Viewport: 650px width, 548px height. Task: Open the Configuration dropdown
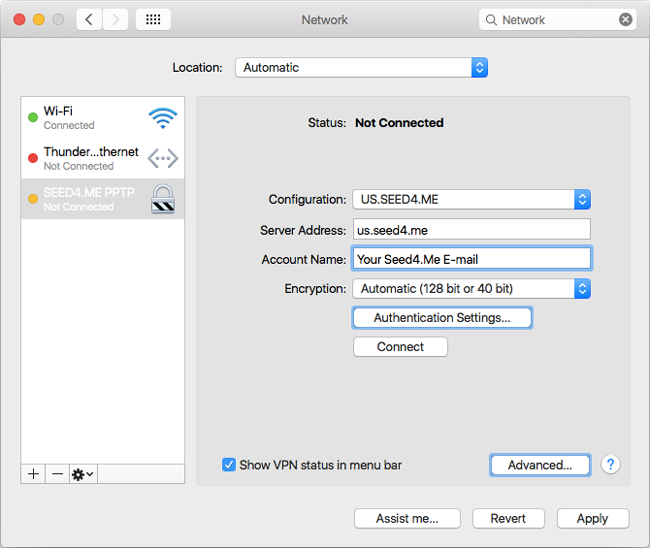click(471, 199)
